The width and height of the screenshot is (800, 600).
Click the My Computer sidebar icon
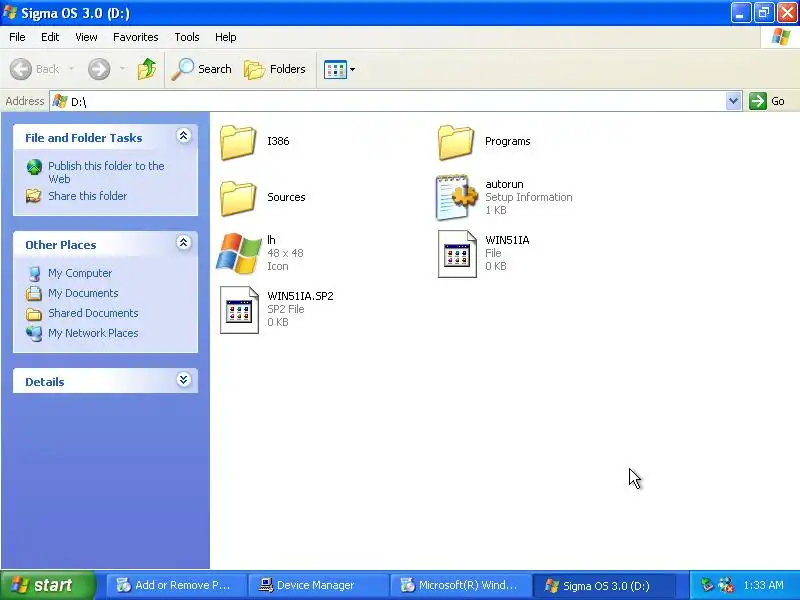34,273
